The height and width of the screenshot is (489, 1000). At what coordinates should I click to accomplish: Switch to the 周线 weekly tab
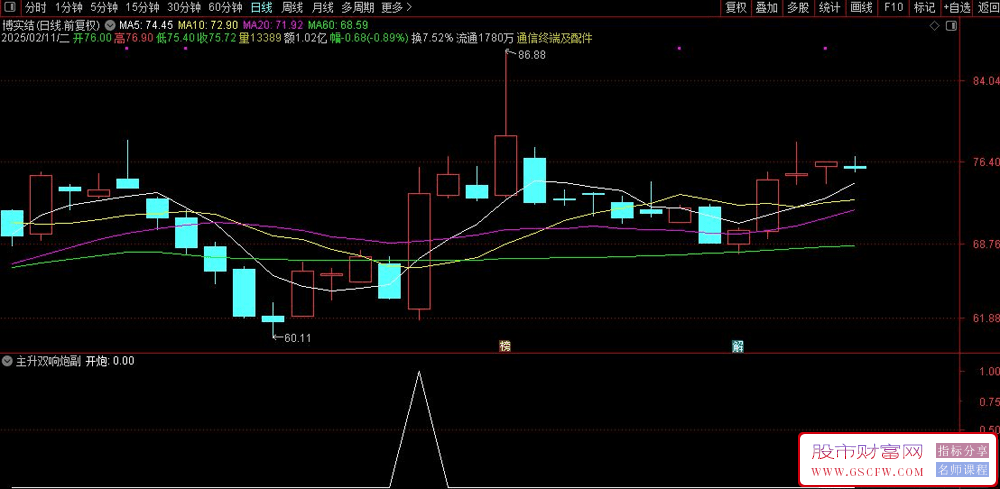coord(292,7)
